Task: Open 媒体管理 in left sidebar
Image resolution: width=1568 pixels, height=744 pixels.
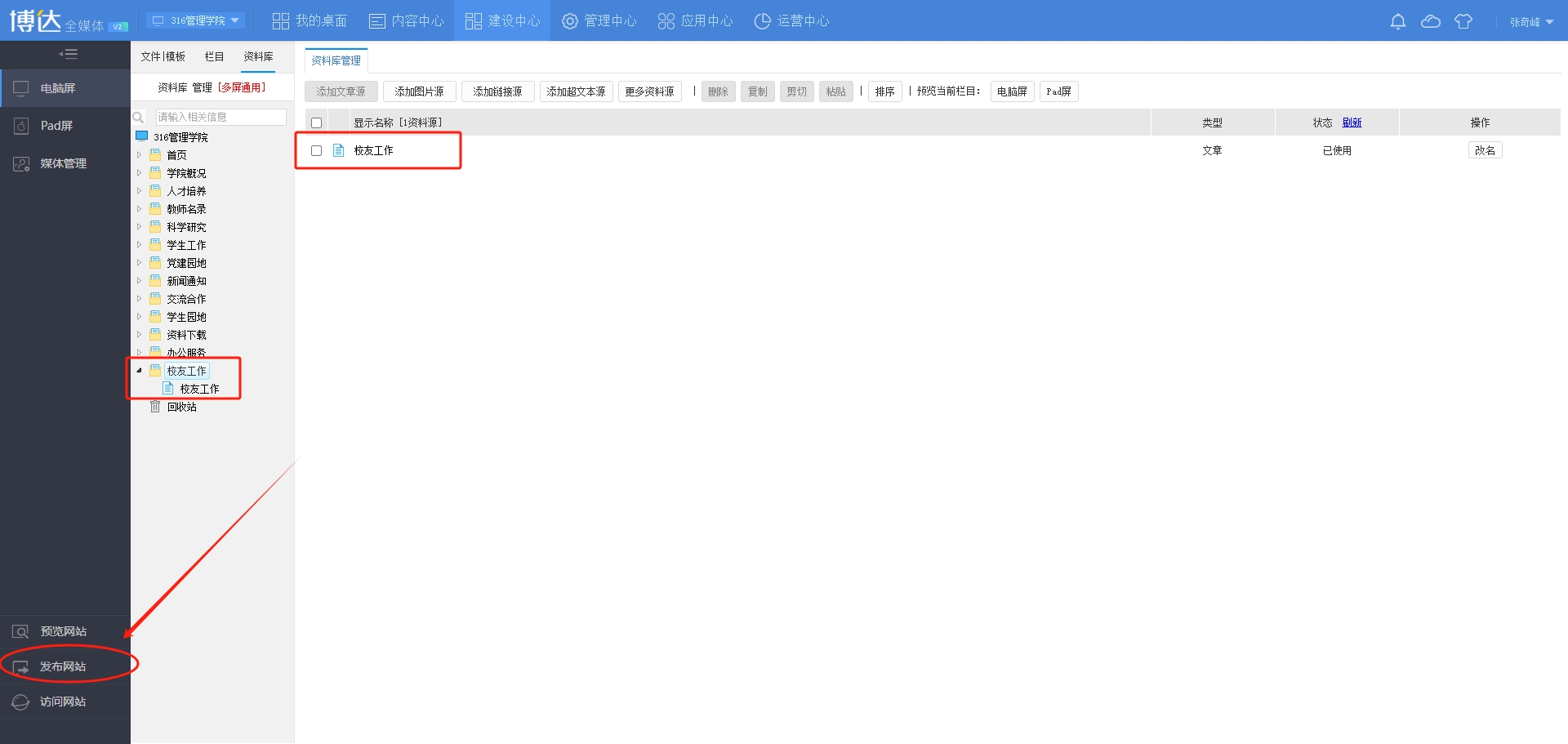Action: [65, 163]
